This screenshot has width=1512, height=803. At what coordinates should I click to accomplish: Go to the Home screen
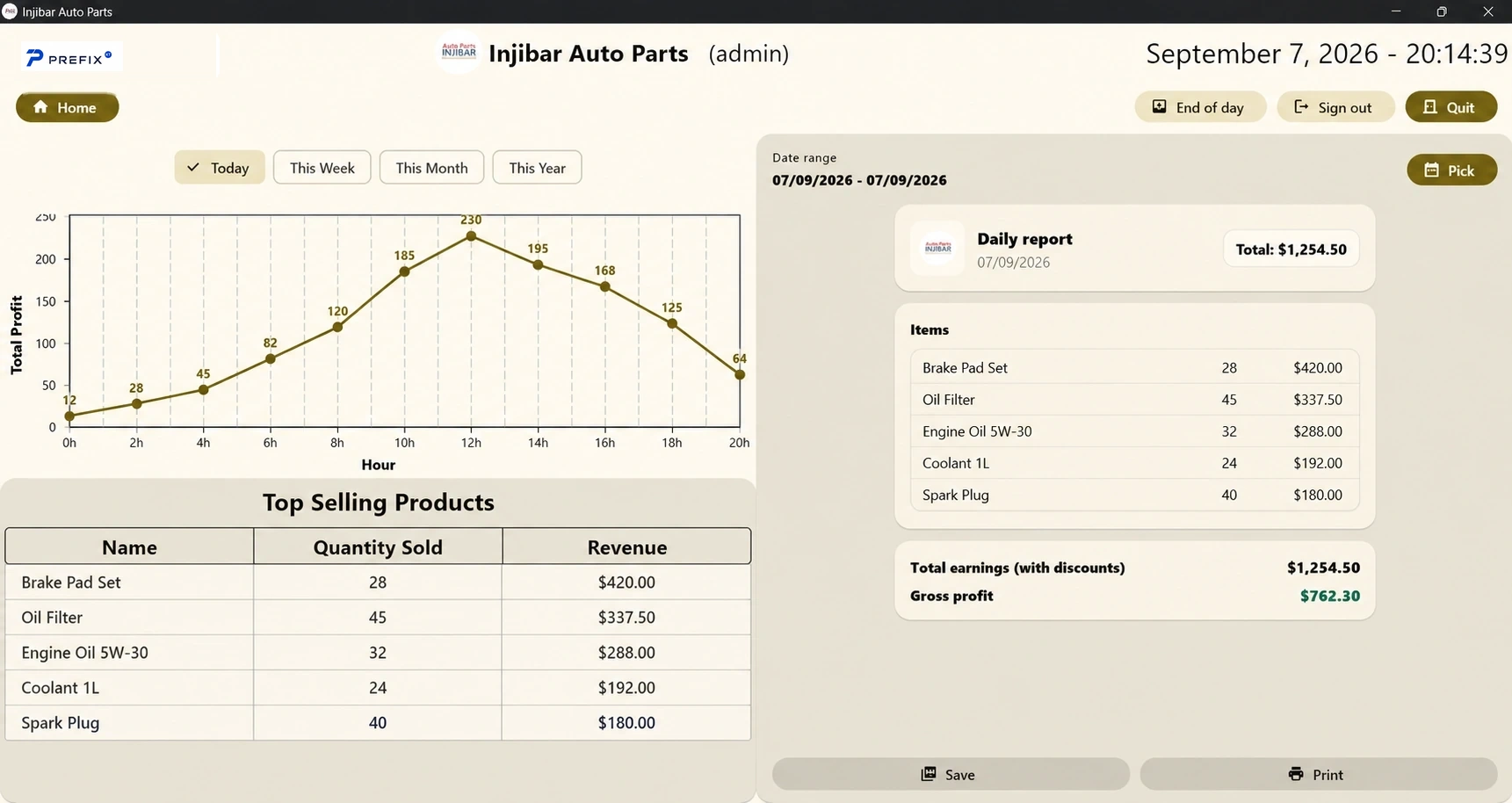click(67, 107)
